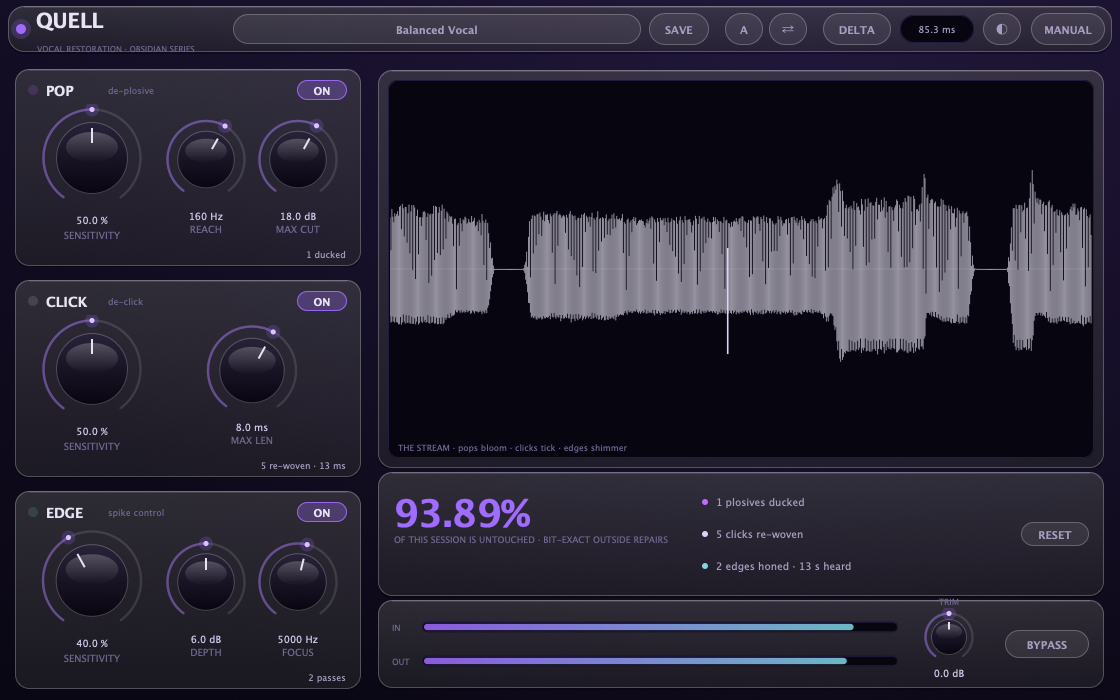Viewport: 1120px width, 700px height.
Task: Click the click-spike marker in waveform
Action: click(x=728, y=301)
